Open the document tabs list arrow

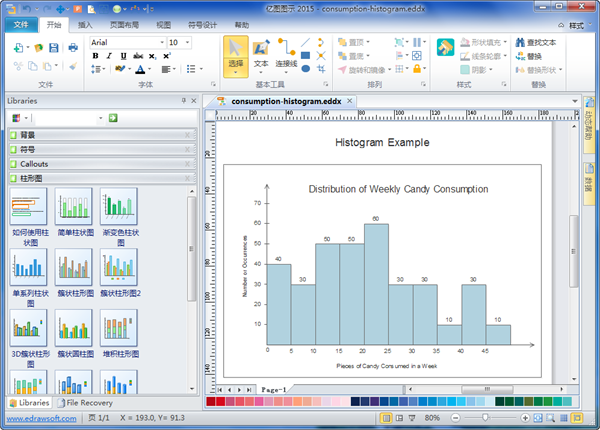(575, 101)
